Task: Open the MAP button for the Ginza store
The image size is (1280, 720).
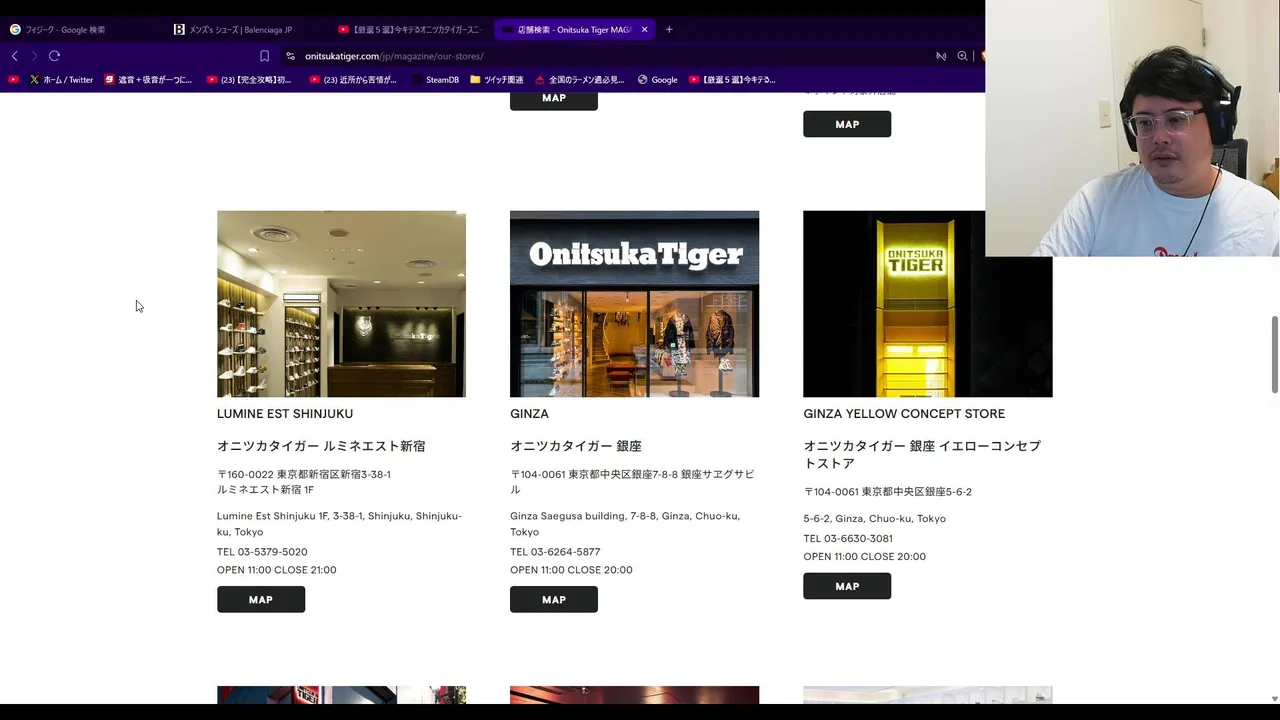Action: click(554, 599)
